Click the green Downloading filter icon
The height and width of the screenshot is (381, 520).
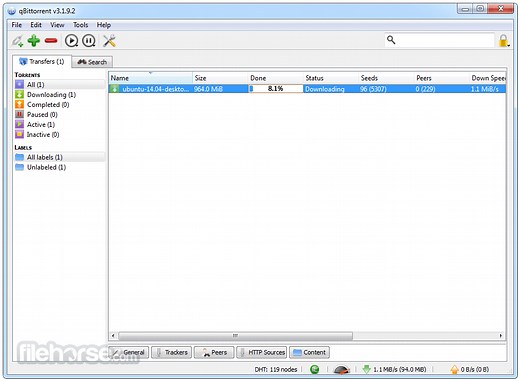tap(20, 94)
